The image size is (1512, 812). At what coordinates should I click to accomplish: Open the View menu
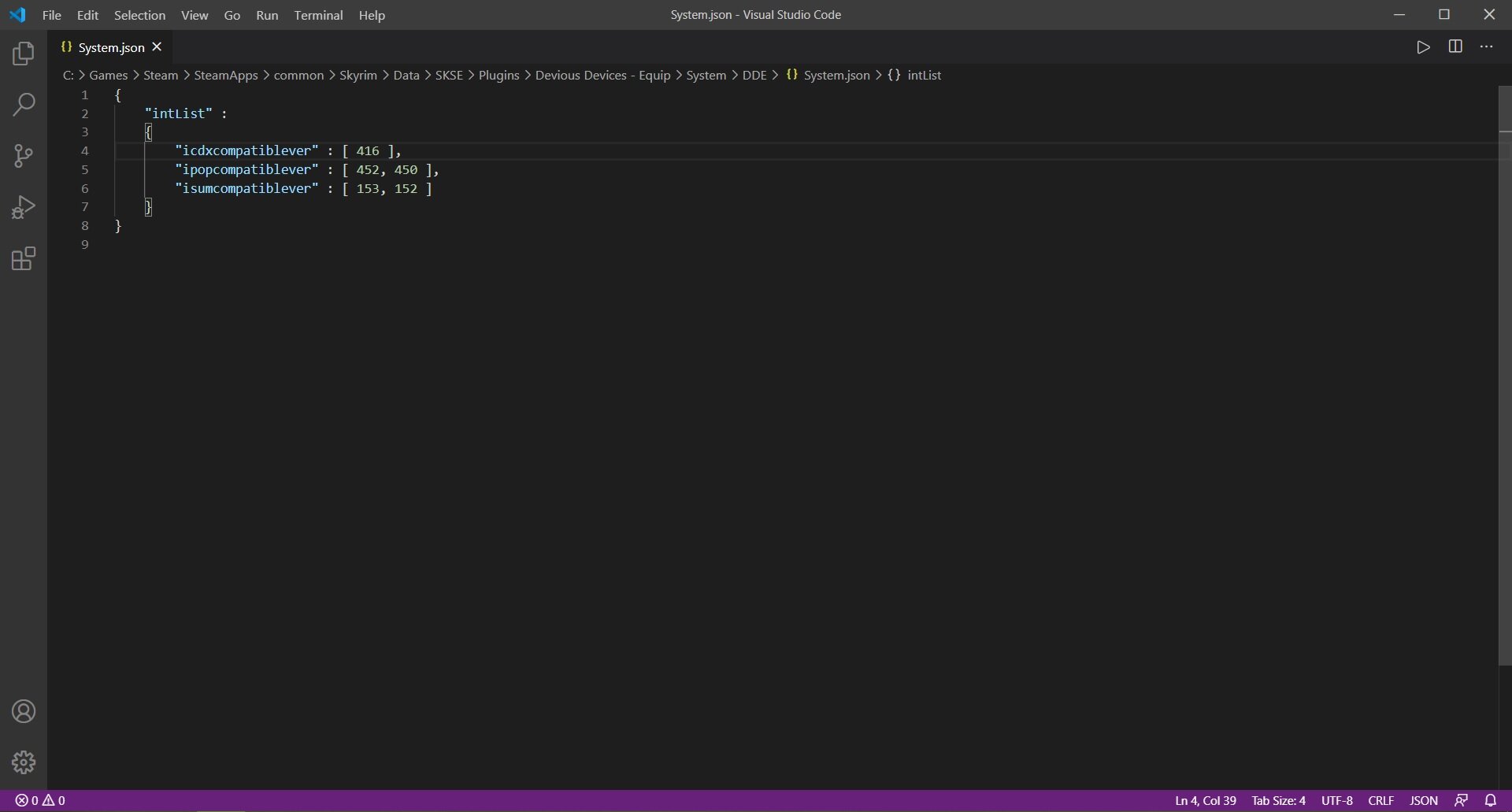[x=195, y=15]
